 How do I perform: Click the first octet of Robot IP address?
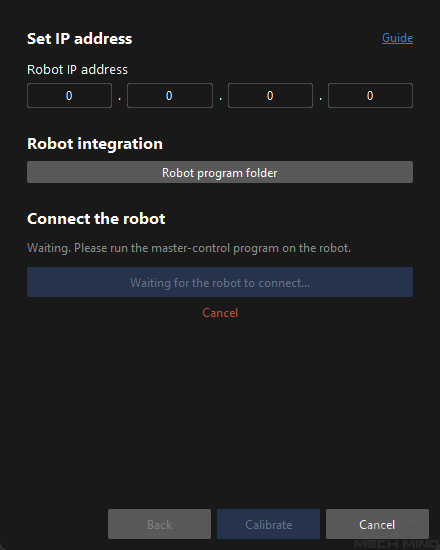69,95
